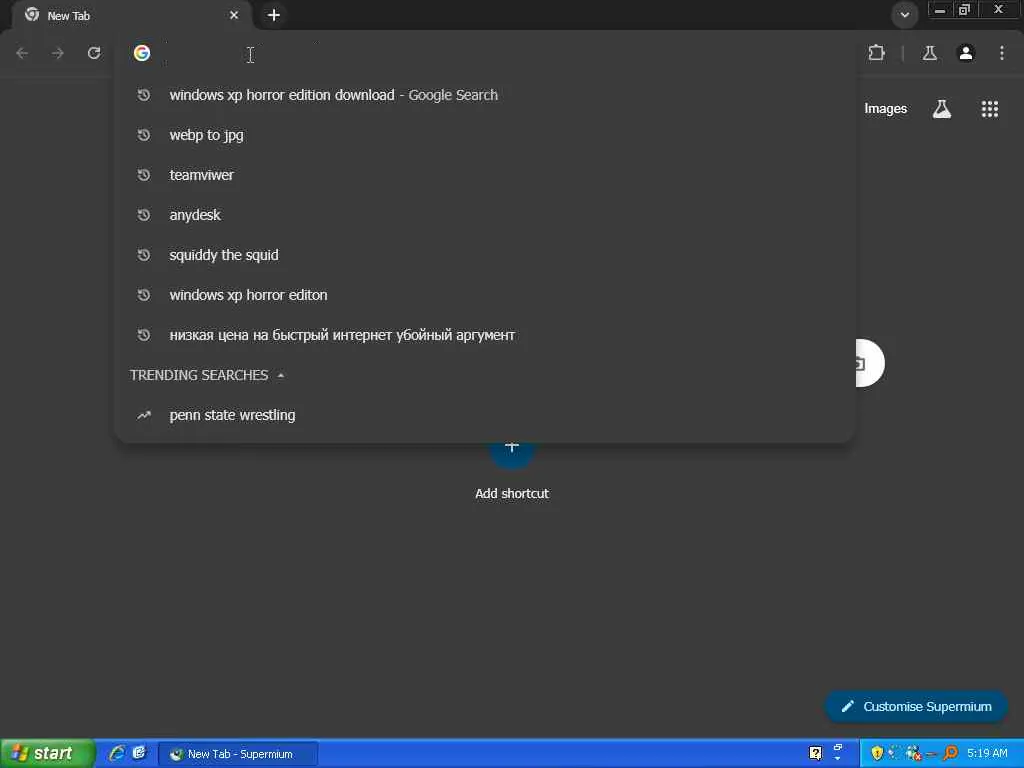1024x768 pixels.
Task: Open the Images link
Action: coord(886,109)
